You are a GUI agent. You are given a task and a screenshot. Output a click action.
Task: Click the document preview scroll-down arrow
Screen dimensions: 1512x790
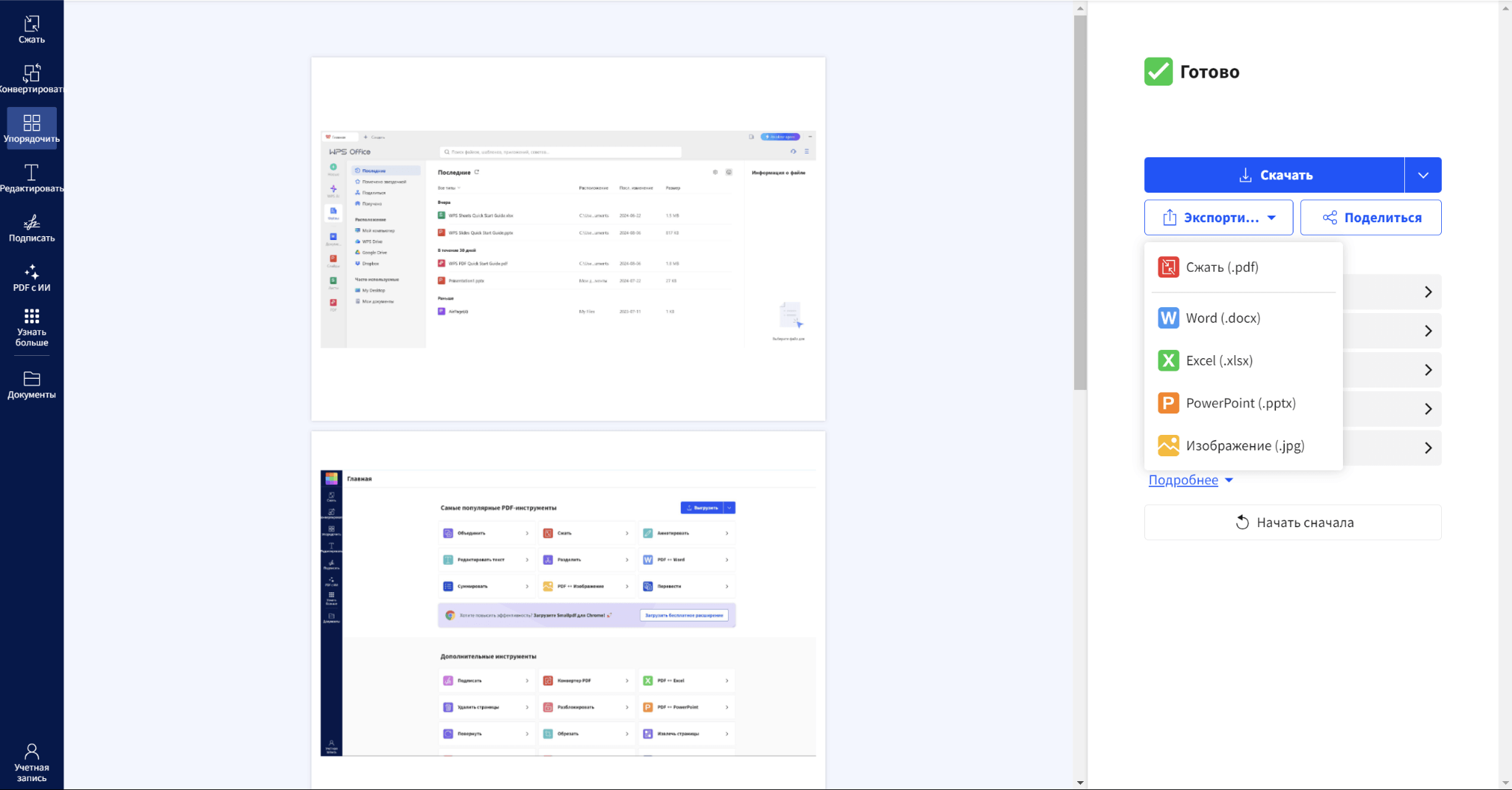(x=1080, y=783)
